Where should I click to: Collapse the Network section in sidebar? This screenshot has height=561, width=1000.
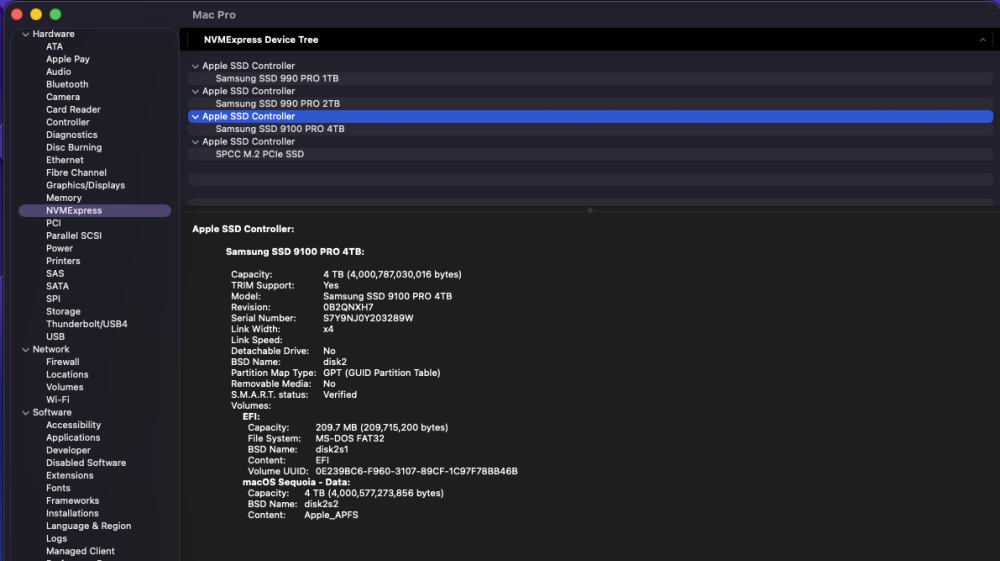[x=26, y=350]
